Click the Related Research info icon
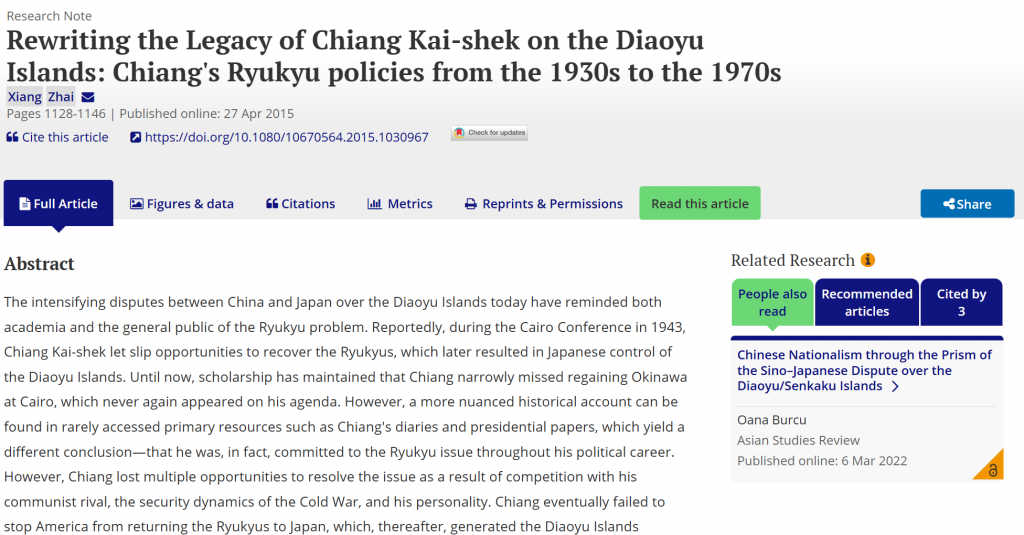The width and height of the screenshot is (1024, 535). pyautogui.click(x=868, y=260)
